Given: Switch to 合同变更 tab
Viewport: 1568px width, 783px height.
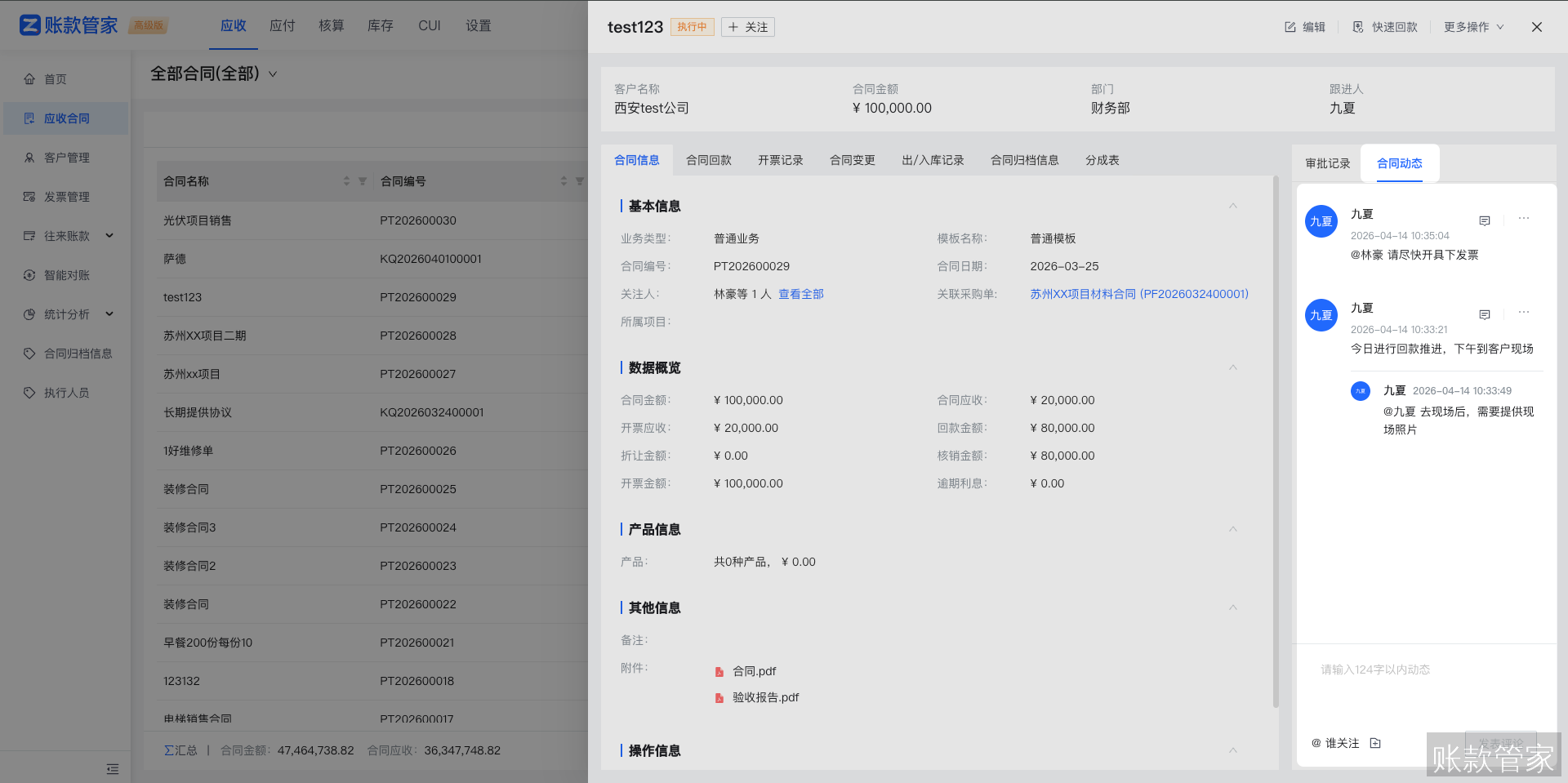Looking at the screenshot, I should pos(853,160).
